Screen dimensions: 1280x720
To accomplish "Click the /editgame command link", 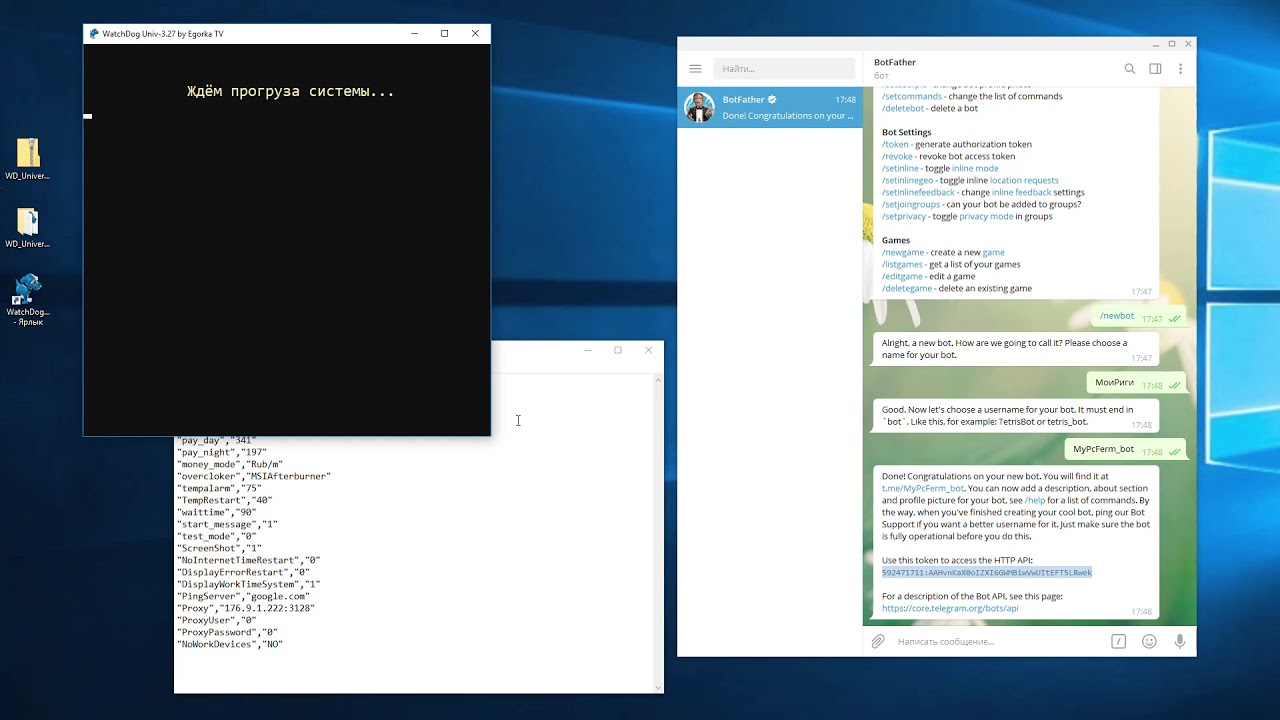I will (x=902, y=276).
